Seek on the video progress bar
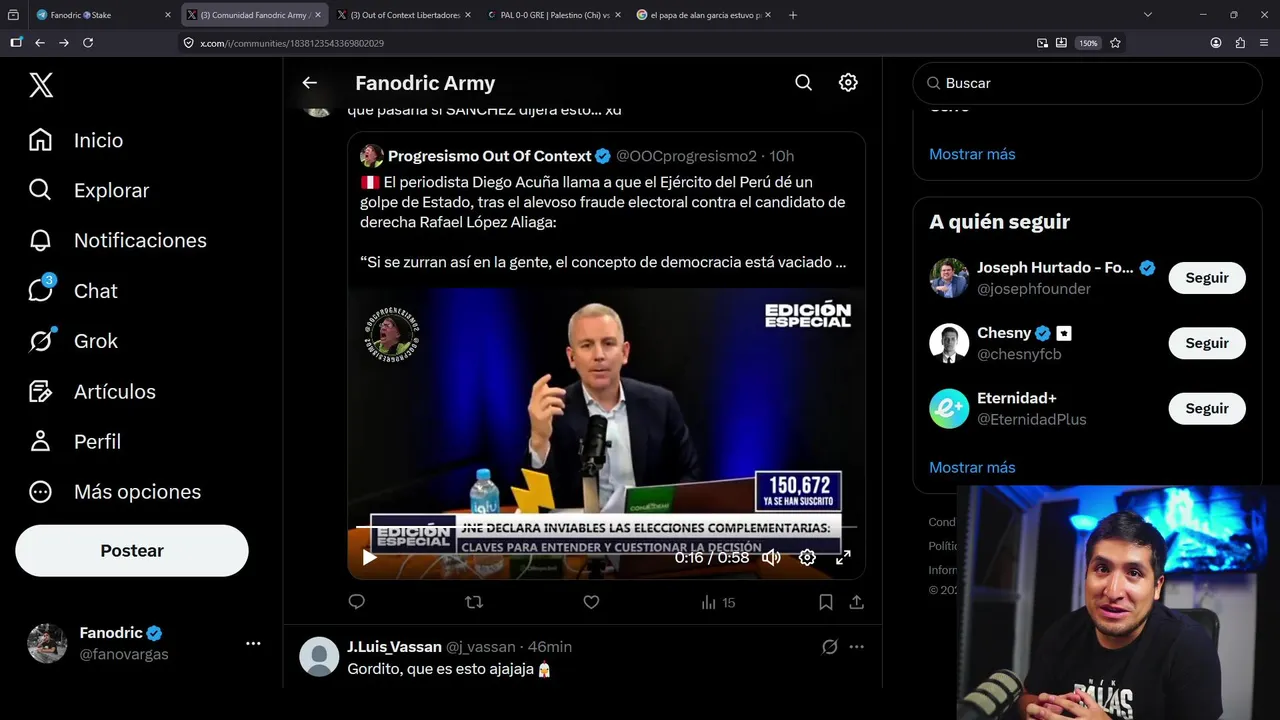The height and width of the screenshot is (720, 1280). [x=606, y=527]
